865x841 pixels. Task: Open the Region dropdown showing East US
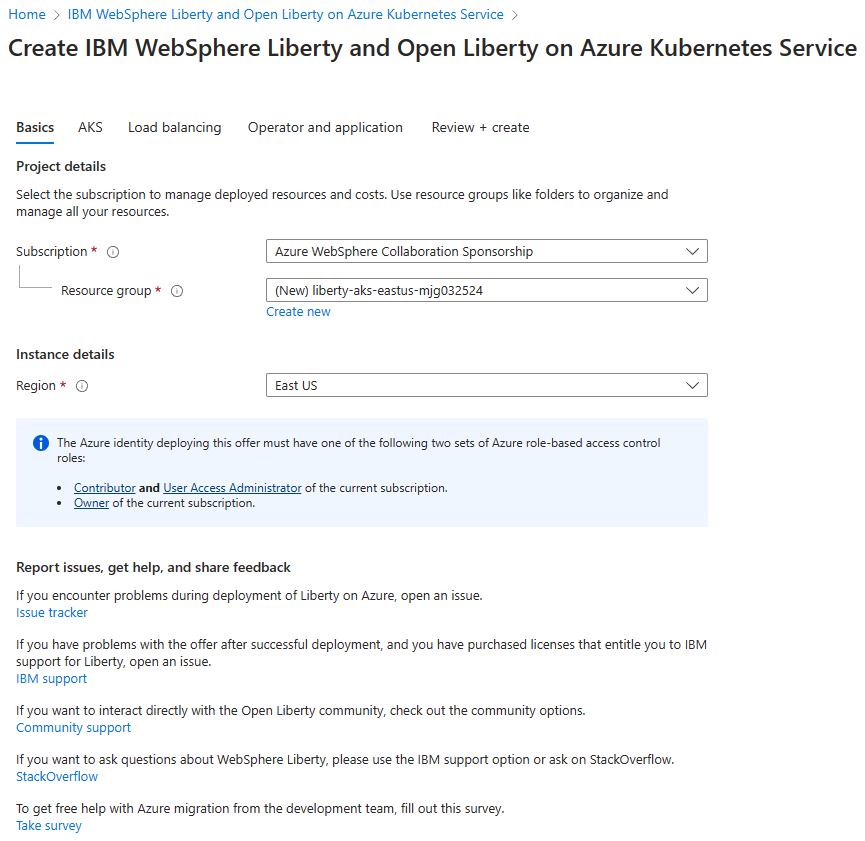(486, 386)
